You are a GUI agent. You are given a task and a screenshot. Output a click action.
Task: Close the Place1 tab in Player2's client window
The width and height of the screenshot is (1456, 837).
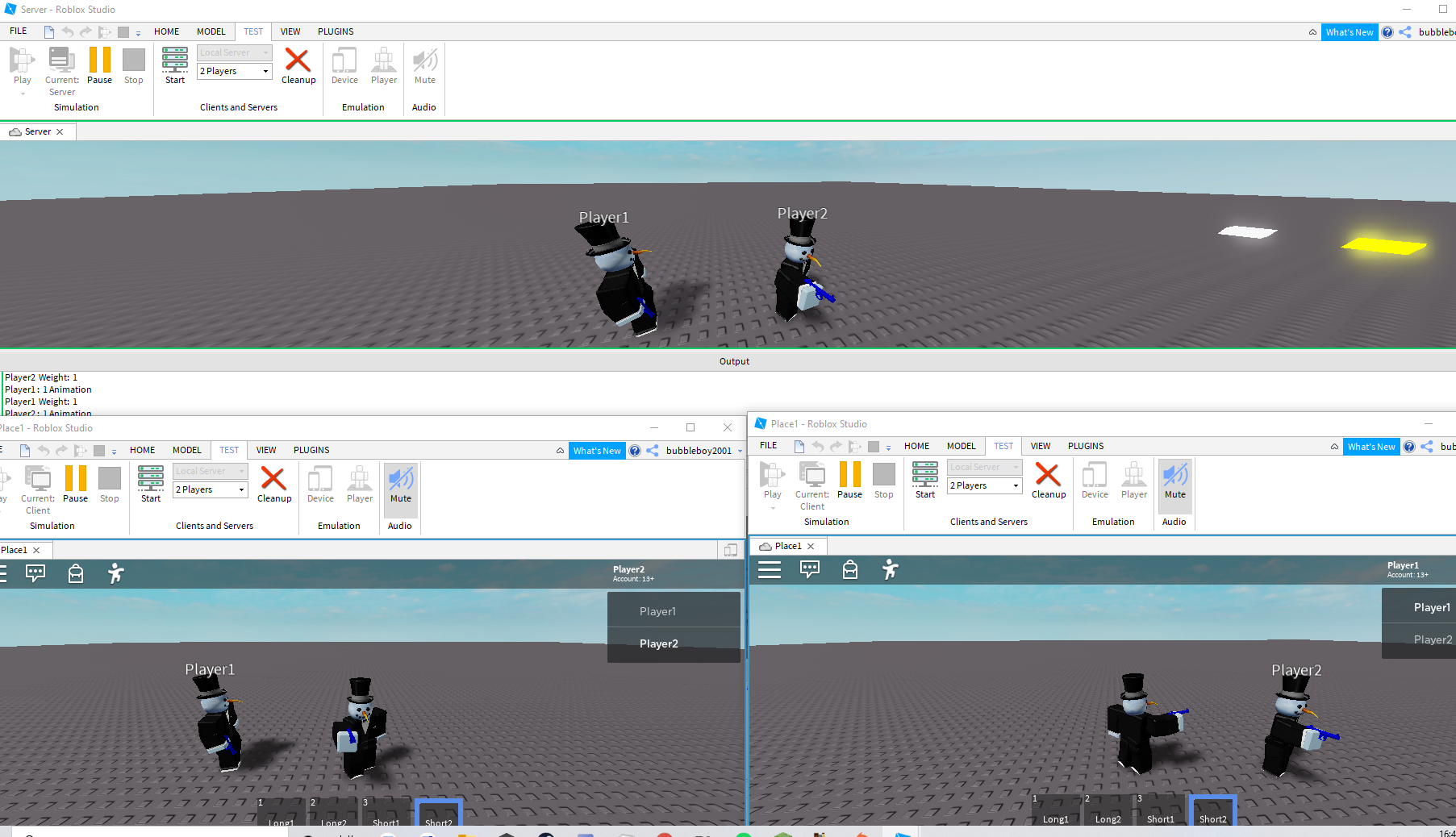36,550
